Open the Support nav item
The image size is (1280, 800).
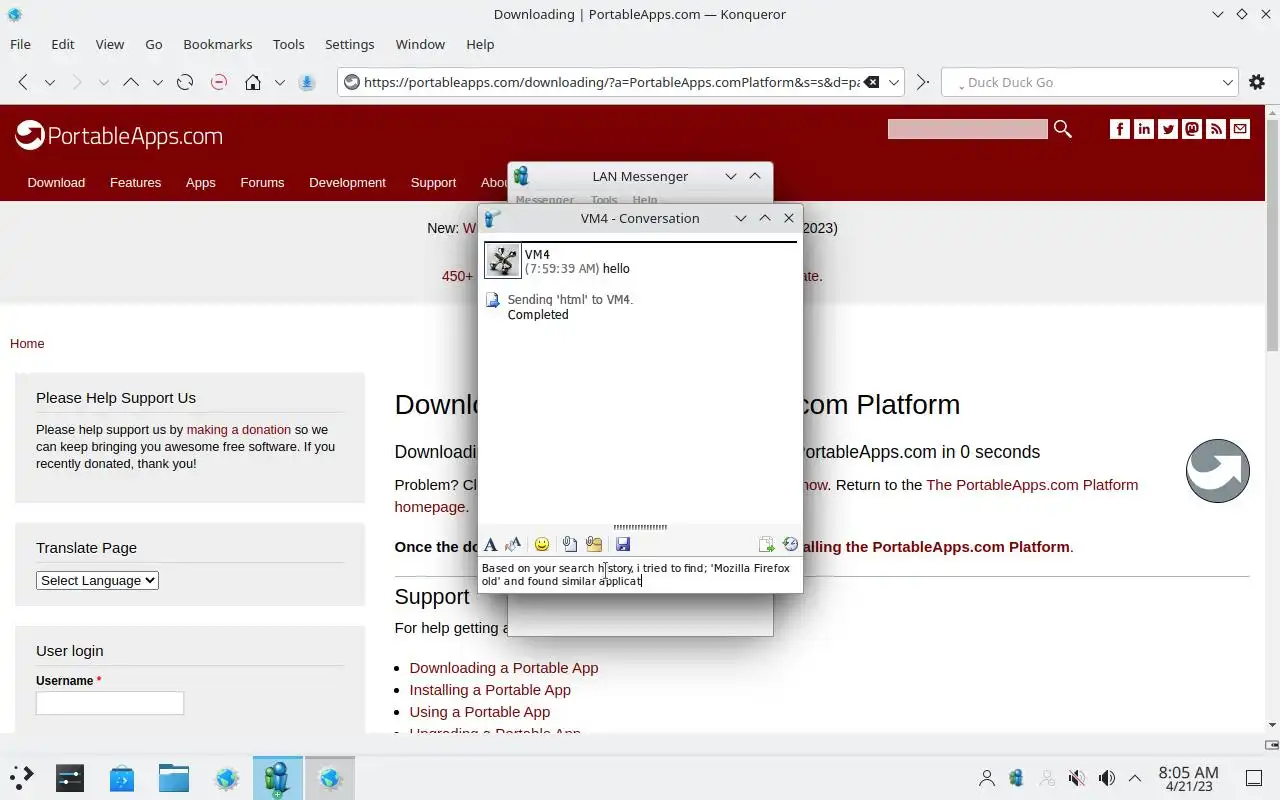pyautogui.click(x=433, y=182)
